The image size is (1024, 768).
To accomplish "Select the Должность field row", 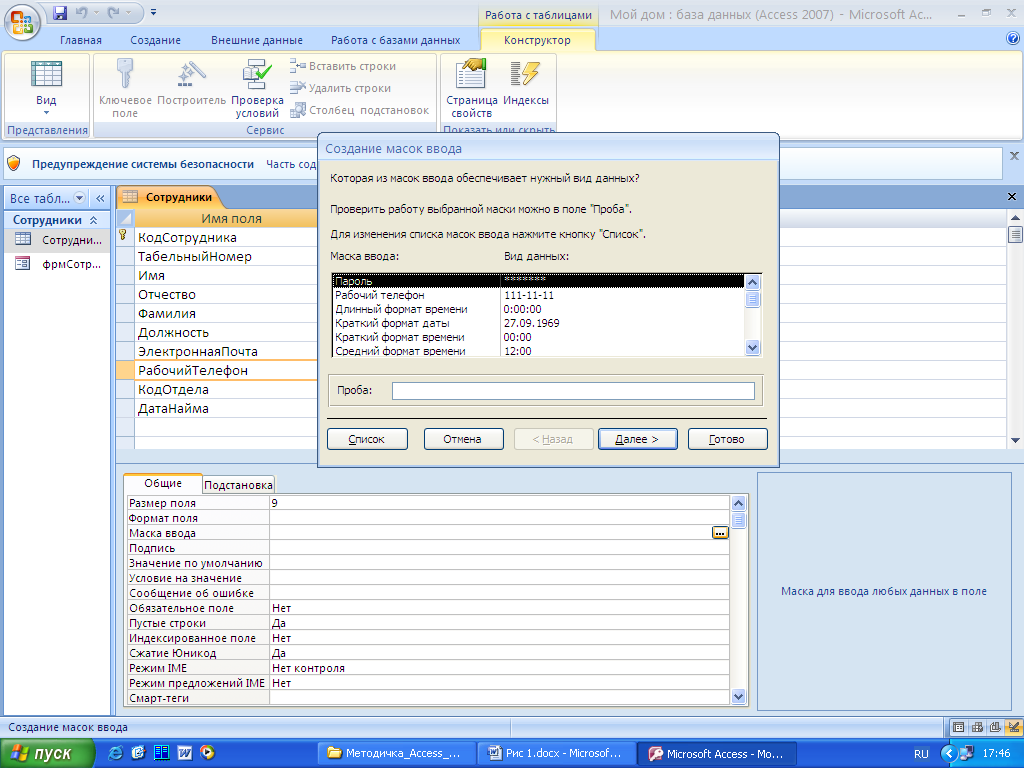I will pyautogui.click(x=225, y=332).
